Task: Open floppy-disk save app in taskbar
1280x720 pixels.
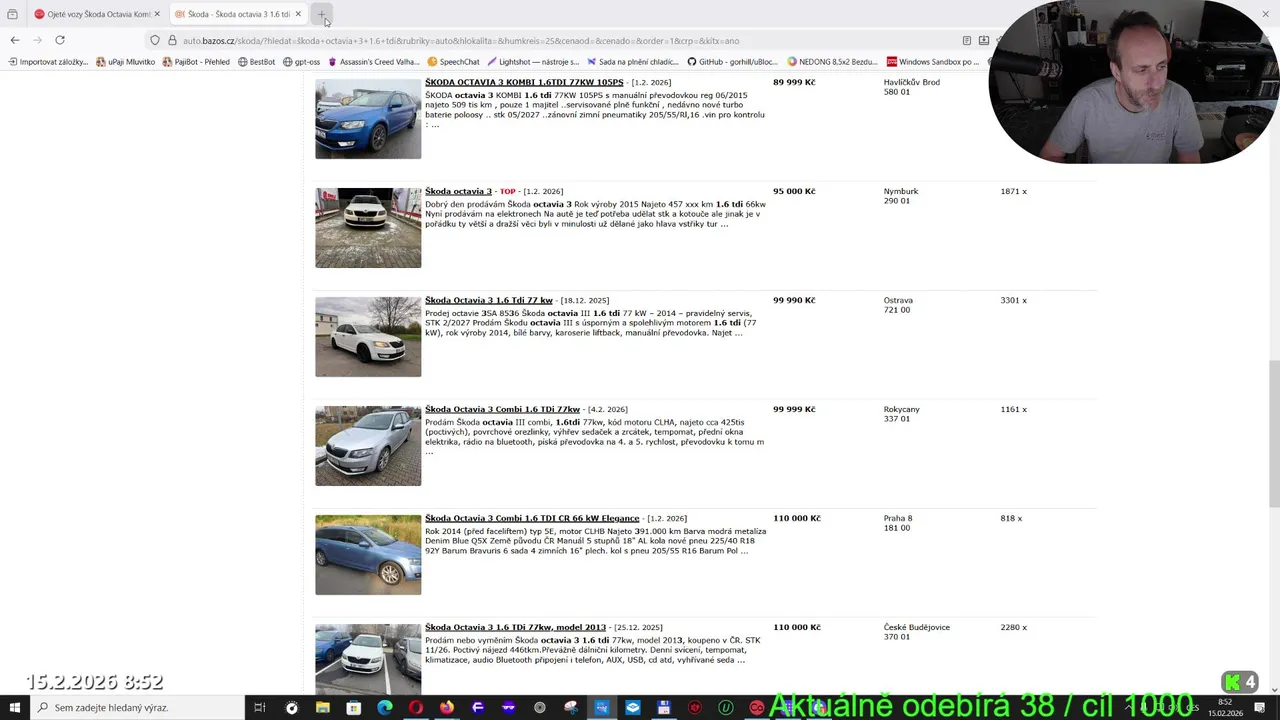Action: pyautogui.click(x=664, y=708)
